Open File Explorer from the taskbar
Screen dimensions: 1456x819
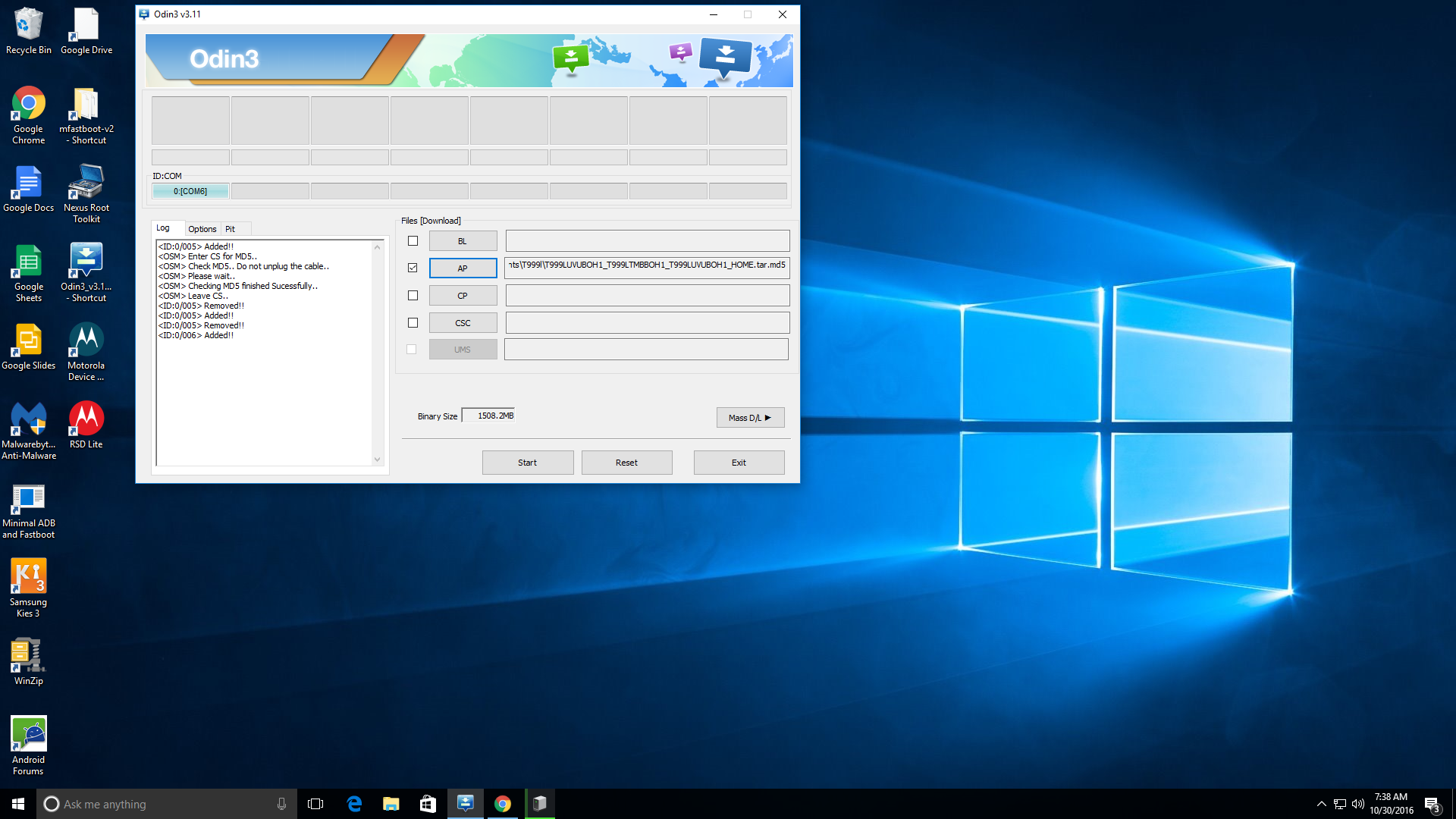391,804
